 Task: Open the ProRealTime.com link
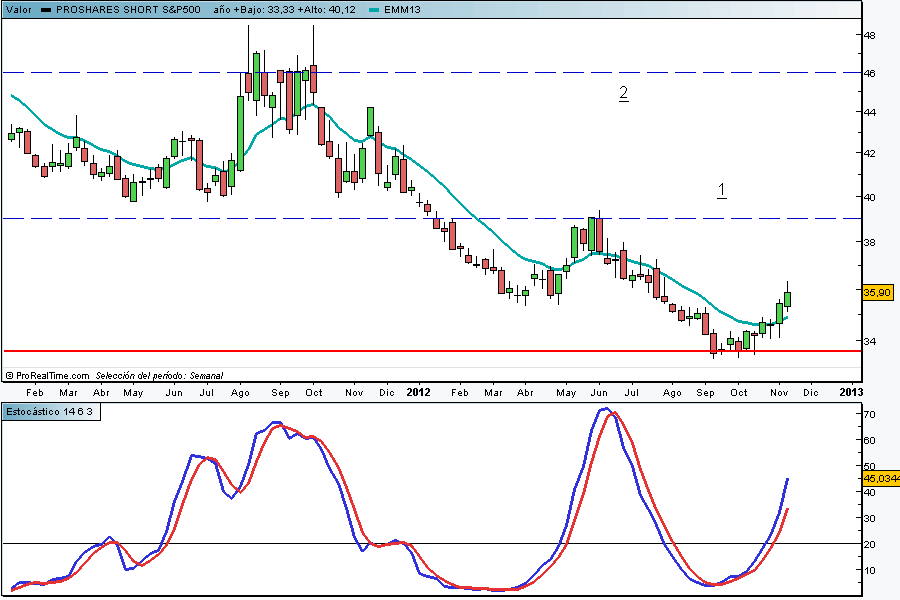[x=53, y=375]
